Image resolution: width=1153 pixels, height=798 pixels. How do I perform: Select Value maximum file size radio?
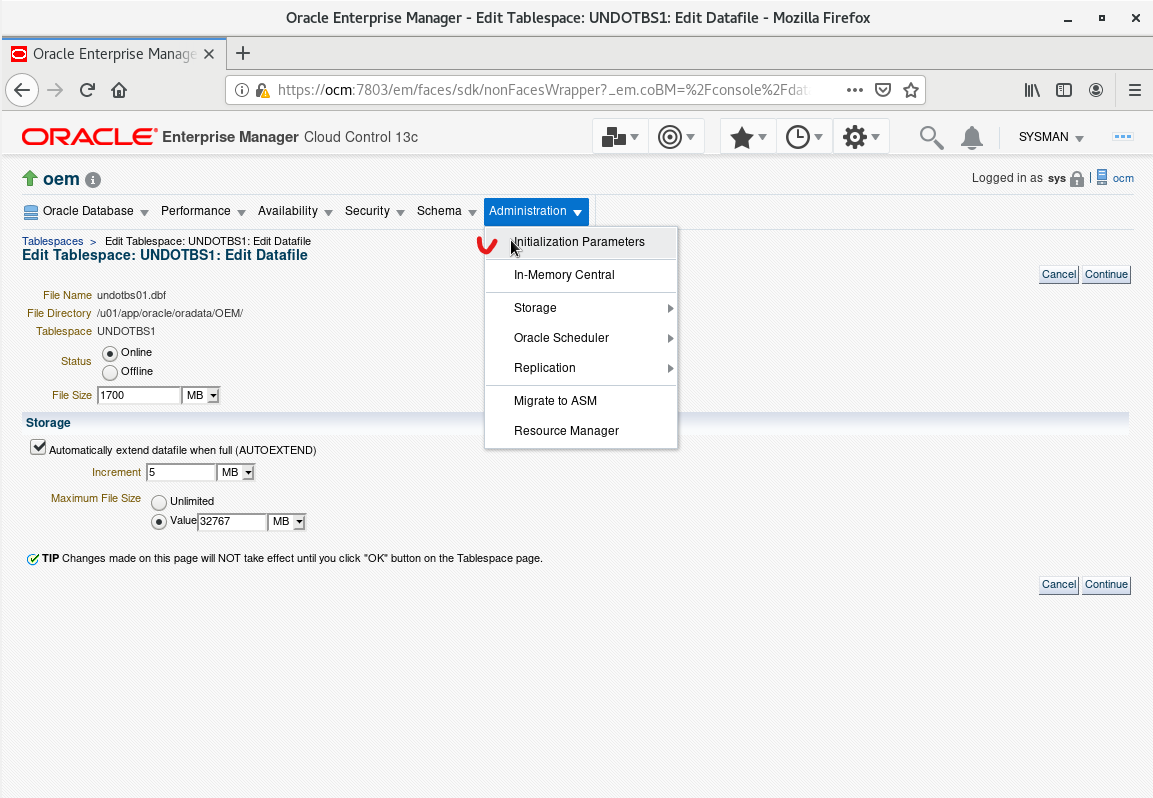tap(159, 521)
